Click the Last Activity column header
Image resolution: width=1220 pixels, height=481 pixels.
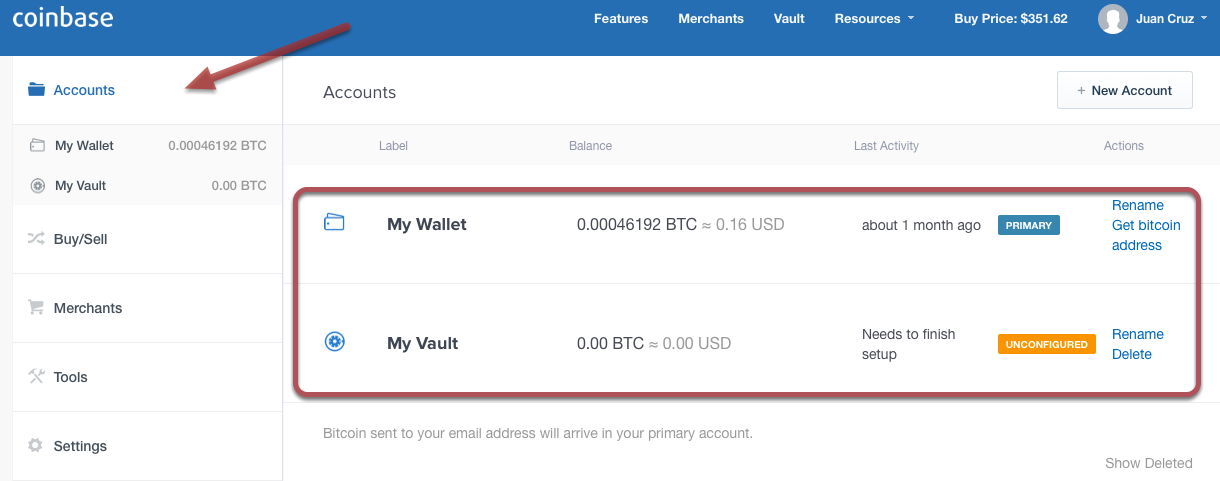point(886,145)
